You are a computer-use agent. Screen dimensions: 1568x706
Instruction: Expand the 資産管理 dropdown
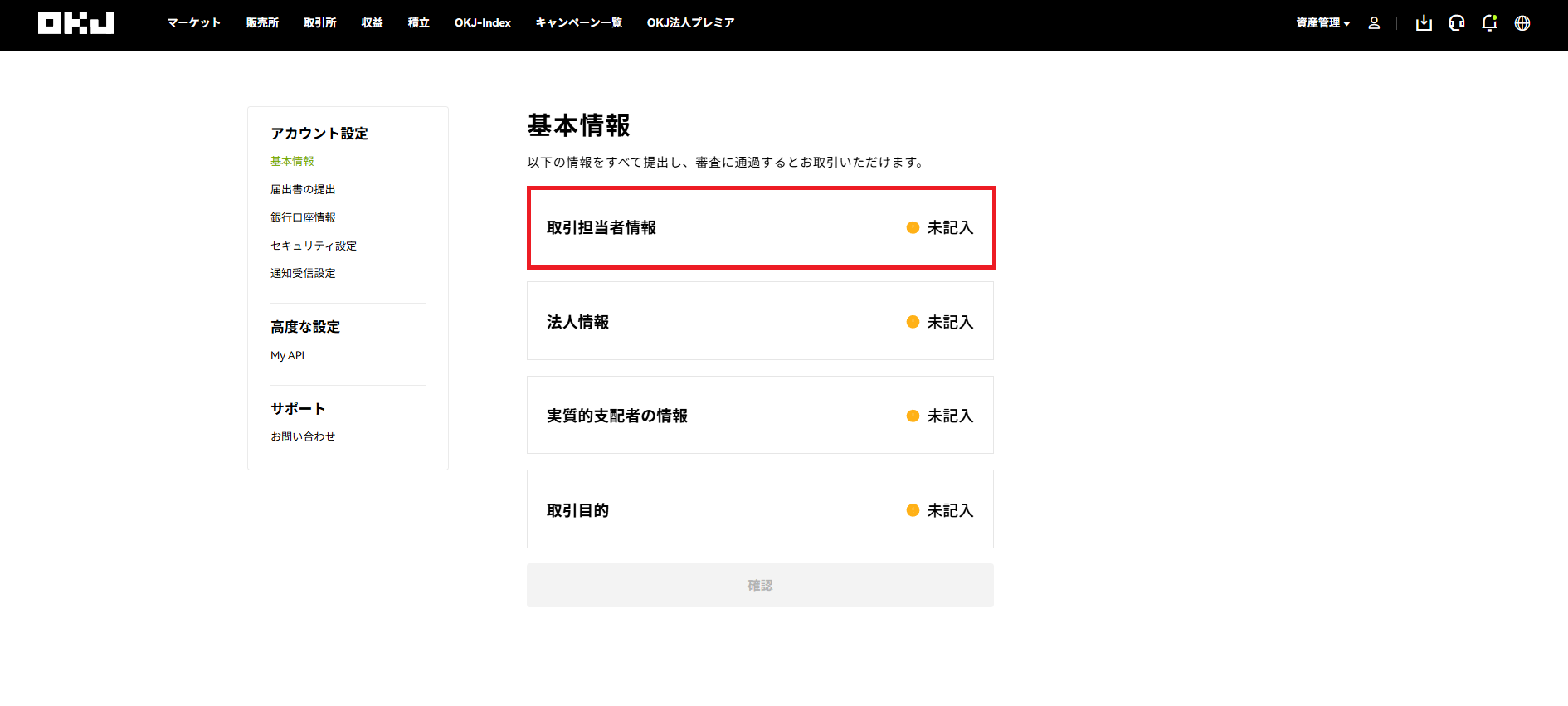coord(1322,23)
